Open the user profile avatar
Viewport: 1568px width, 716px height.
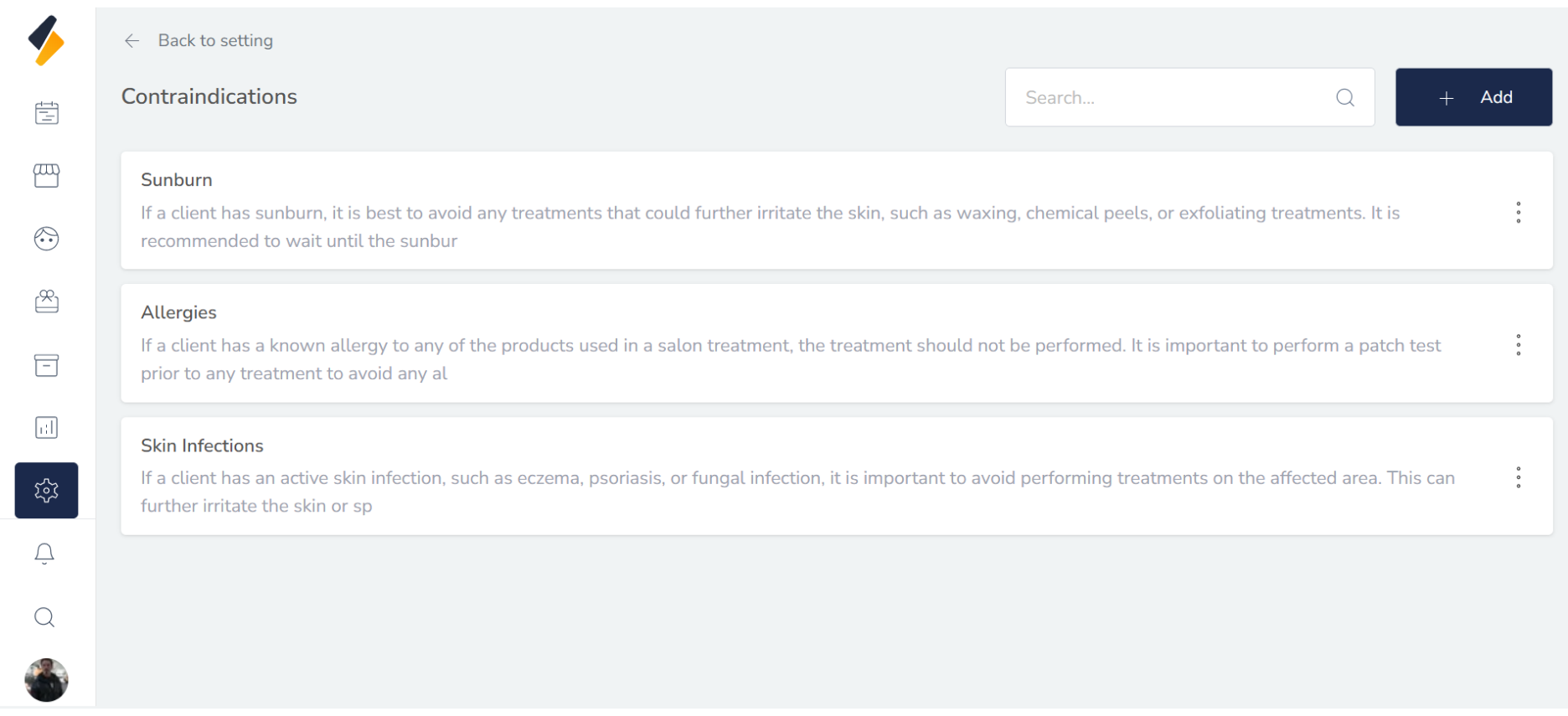click(x=46, y=680)
